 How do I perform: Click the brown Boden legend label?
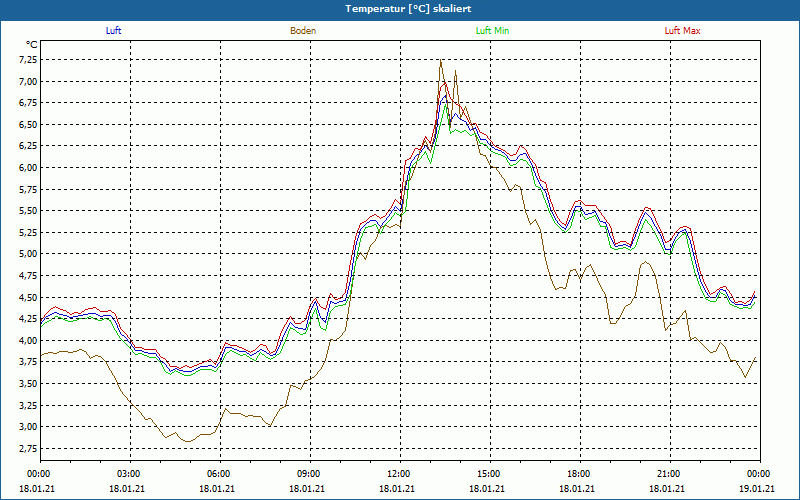pos(303,31)
